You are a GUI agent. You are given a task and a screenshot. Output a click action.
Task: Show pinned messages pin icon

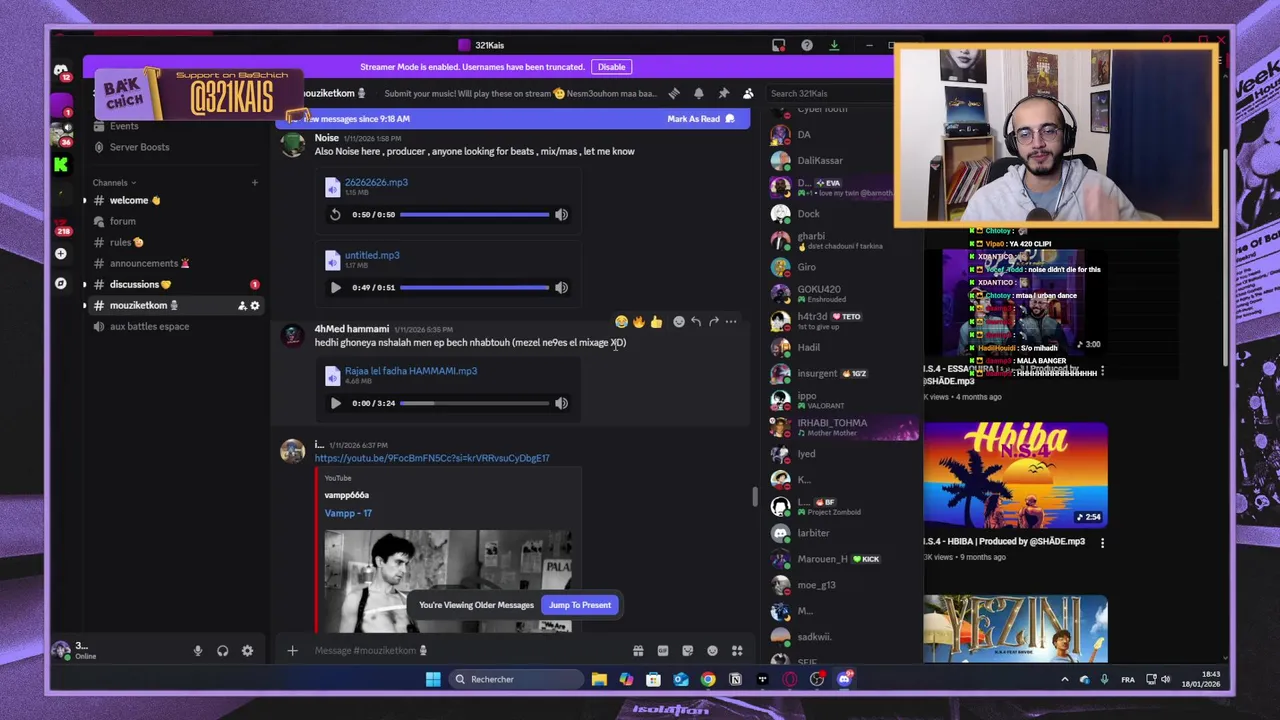click(x=723, y=93)
